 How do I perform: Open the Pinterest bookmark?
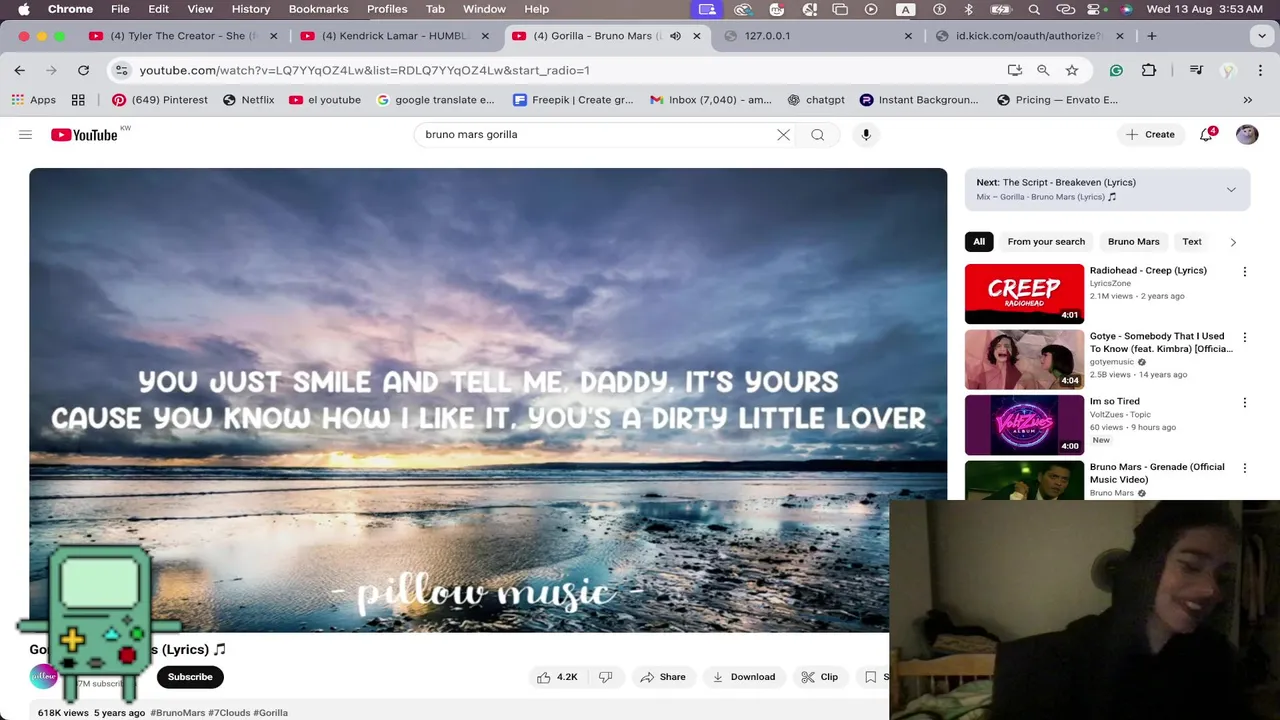pos(160,100)
